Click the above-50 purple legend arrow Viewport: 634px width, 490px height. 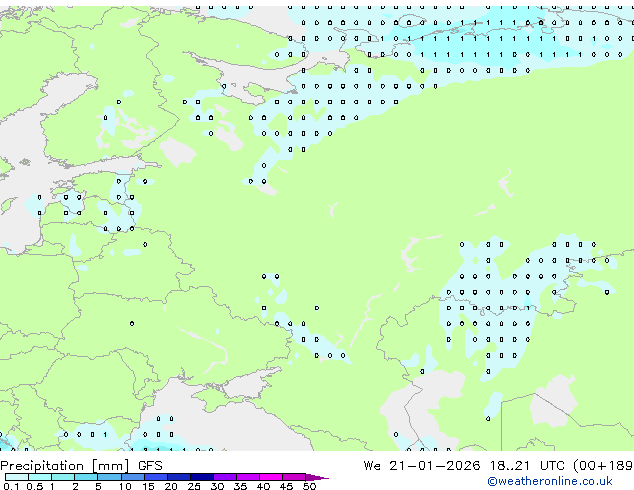(317, 477)
